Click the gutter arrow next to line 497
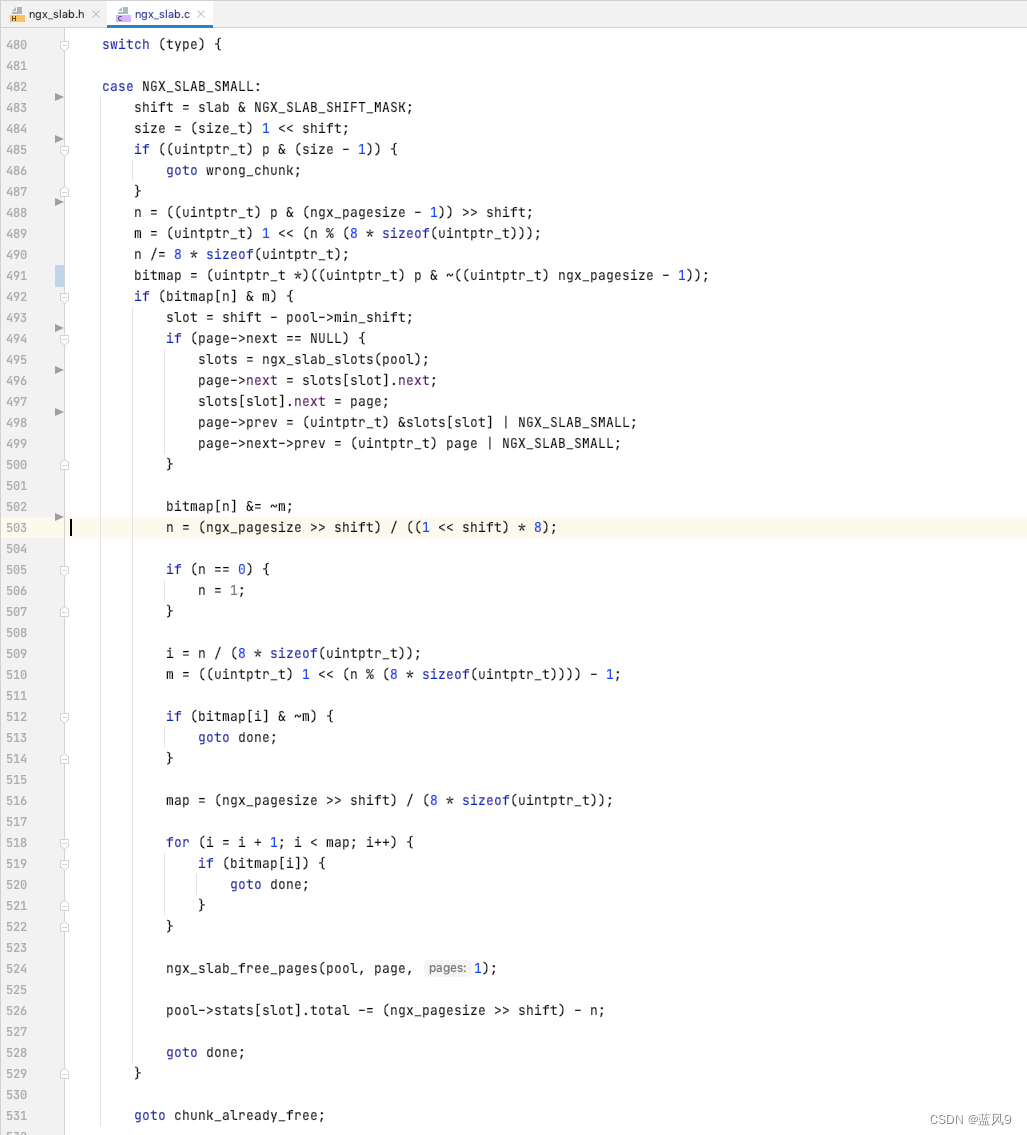Screen dimensions: 1027x1135 point(57,411)
